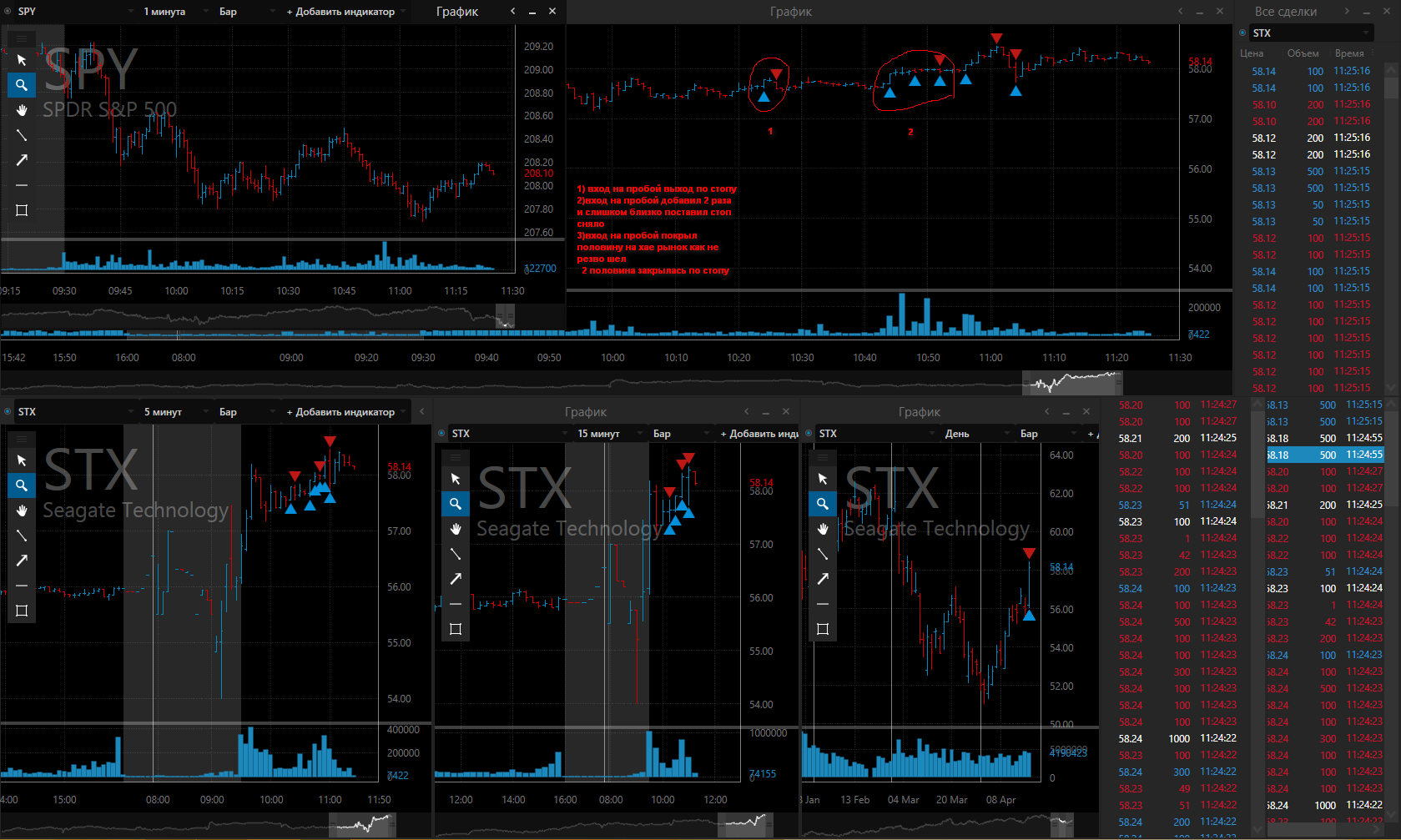
Task: Collapse the STX 5-minute panel chevron
Action: 422,412
